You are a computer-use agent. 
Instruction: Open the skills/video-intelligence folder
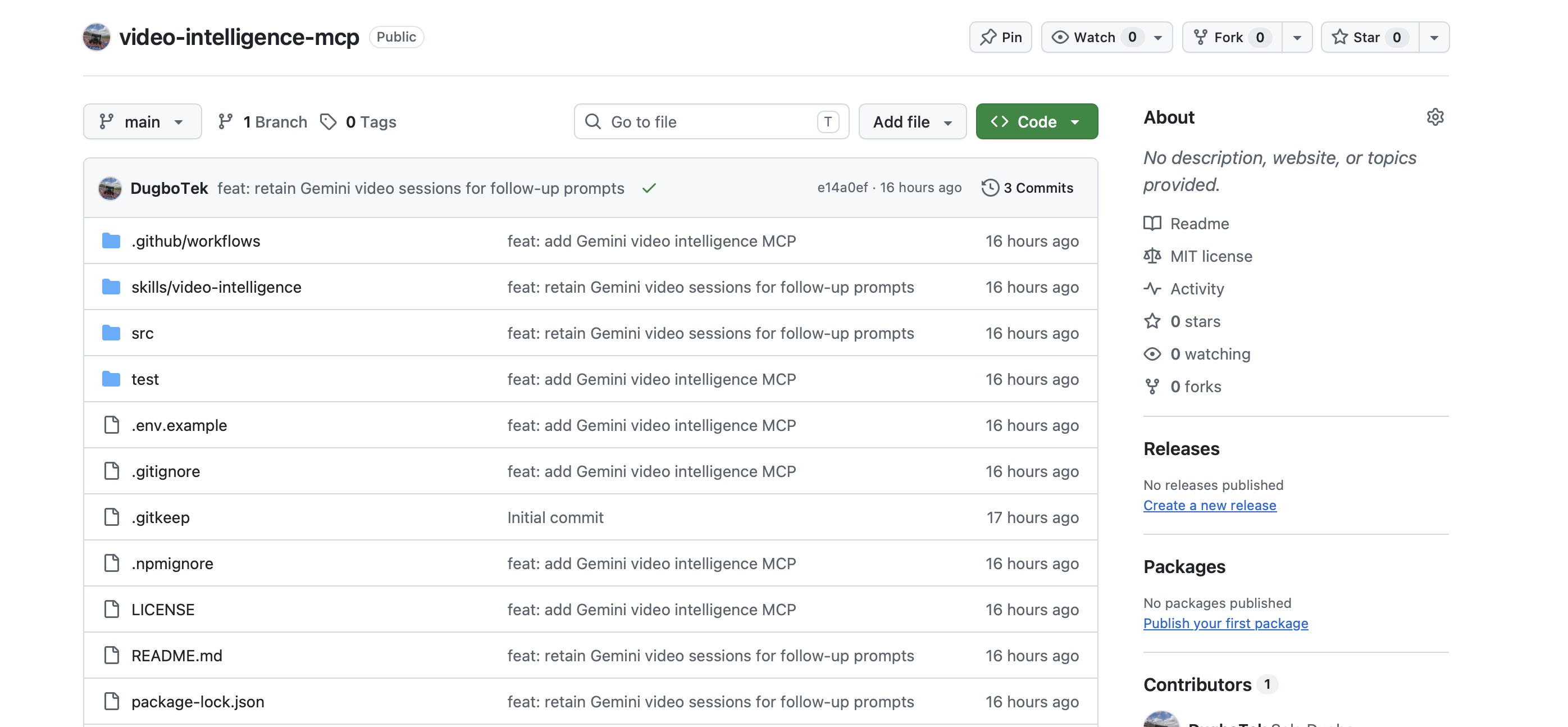[216, 287]
